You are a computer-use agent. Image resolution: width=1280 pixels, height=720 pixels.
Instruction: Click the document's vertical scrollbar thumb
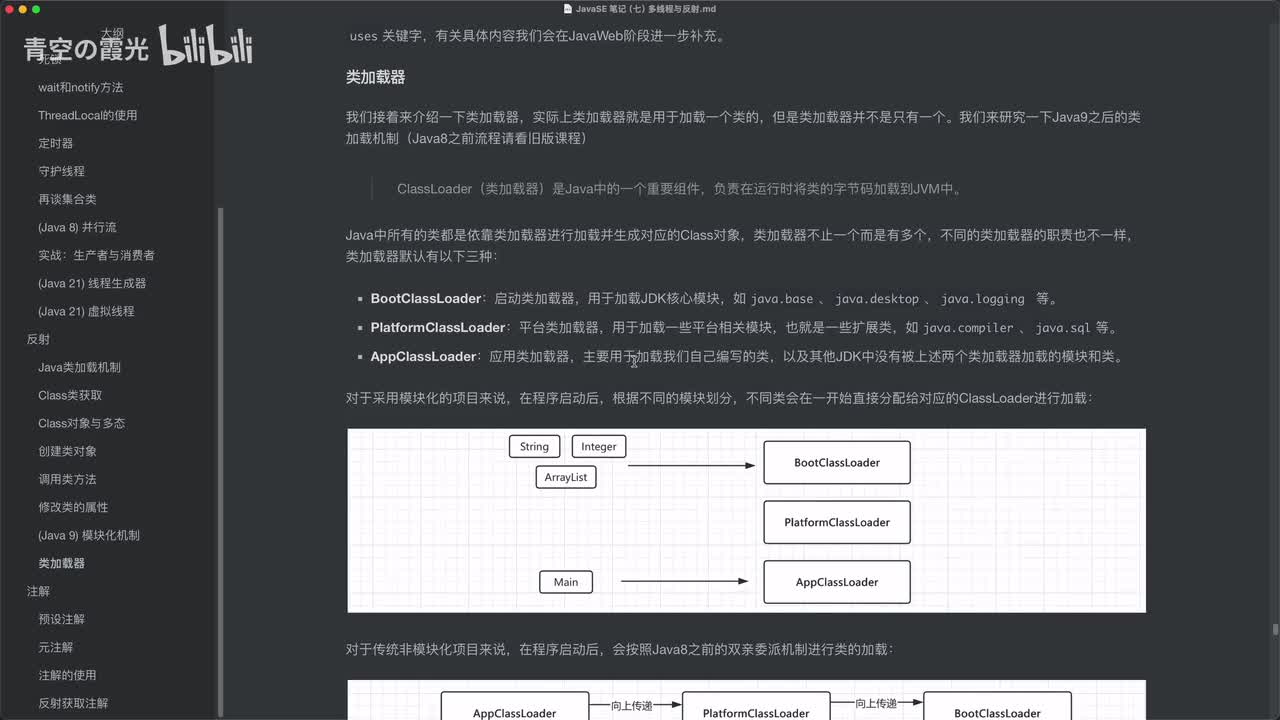tap(1274, 630)
